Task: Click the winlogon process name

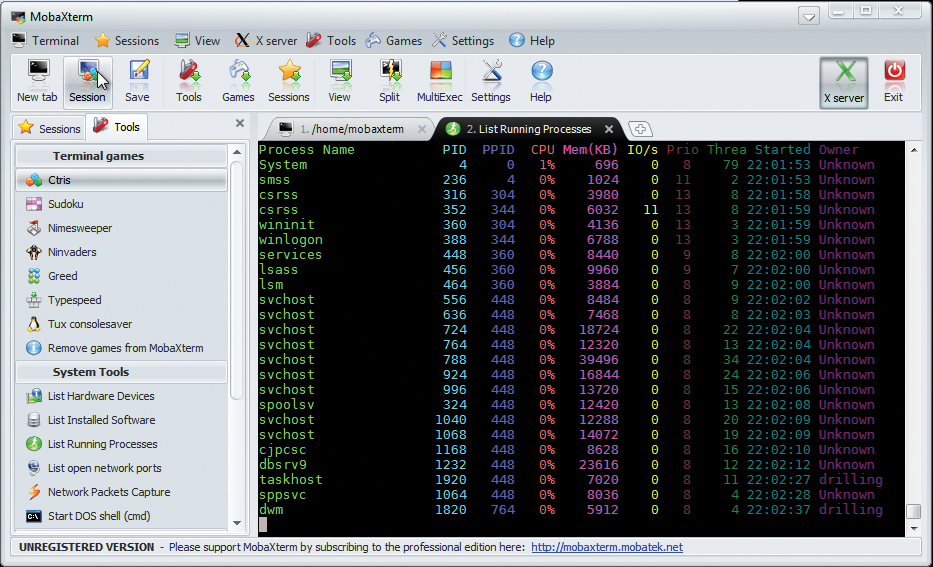Action: [290, 240]
